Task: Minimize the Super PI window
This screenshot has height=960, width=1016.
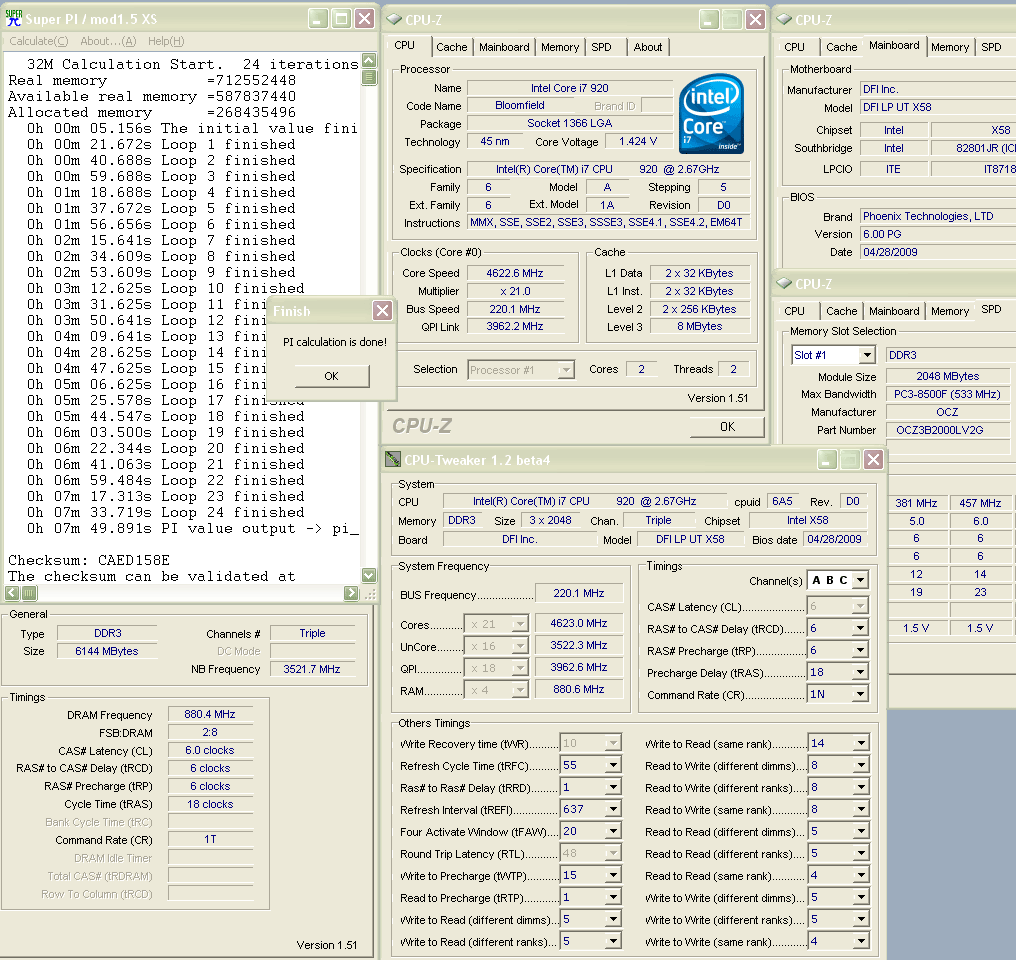Action: (318, 19)
